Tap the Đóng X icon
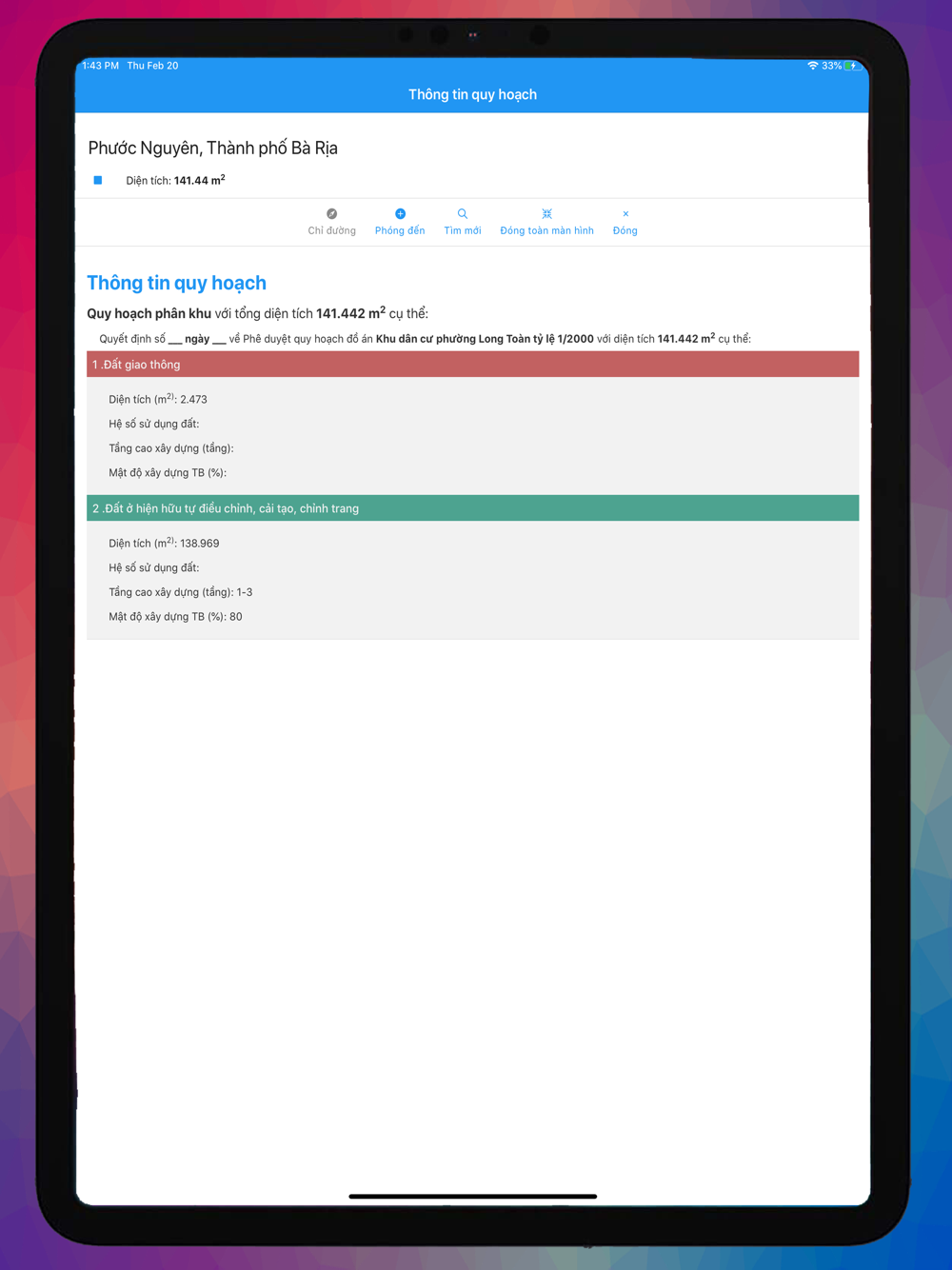The image size is (952, 1270). 625,214
